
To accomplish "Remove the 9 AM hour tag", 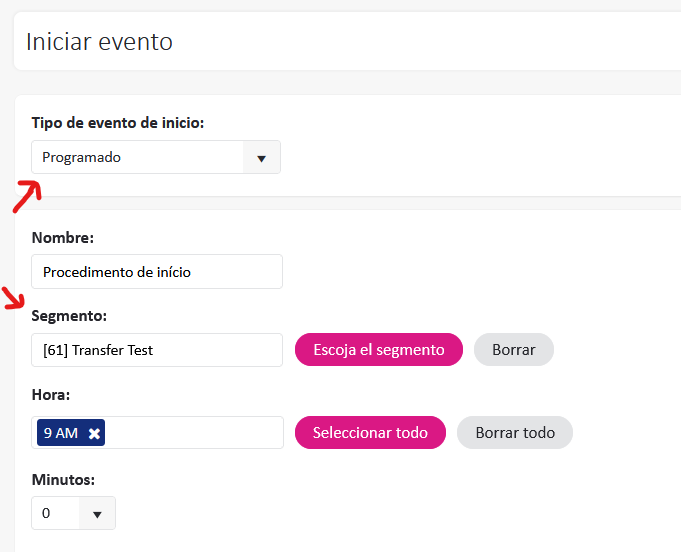I will pyautogui.click(x=94, y=433).
